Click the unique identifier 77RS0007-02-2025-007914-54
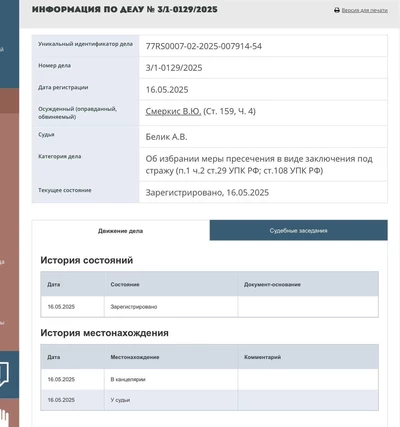Image resolution: width=400 pixels, height=427 pixels. [204, 46]
